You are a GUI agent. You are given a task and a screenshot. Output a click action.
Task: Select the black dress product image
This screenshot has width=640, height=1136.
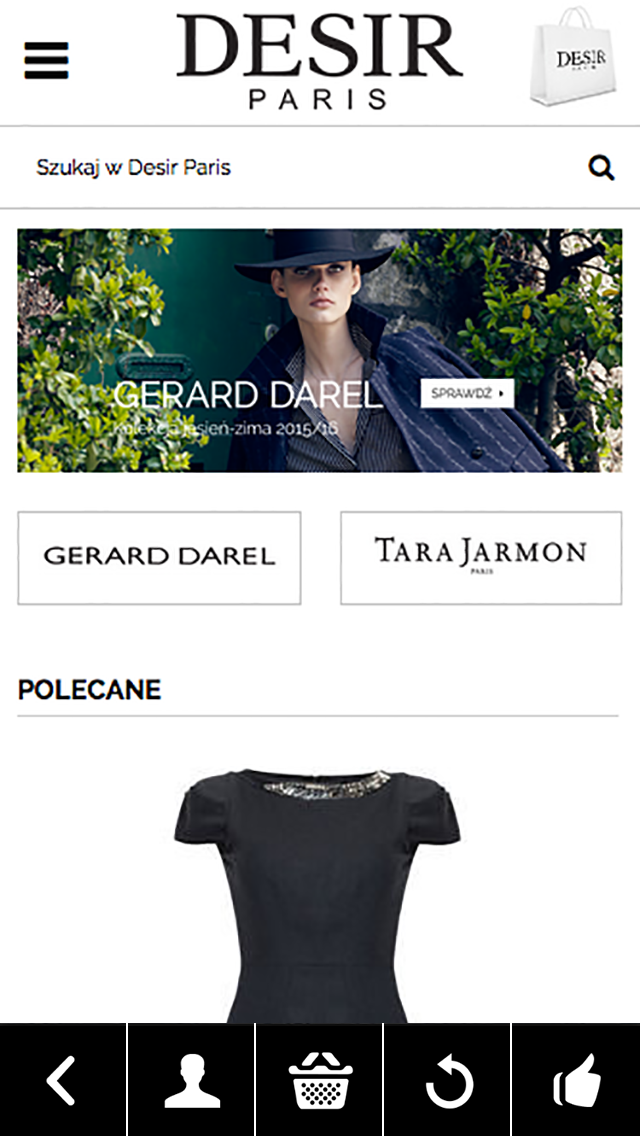[x=317, y=895]
